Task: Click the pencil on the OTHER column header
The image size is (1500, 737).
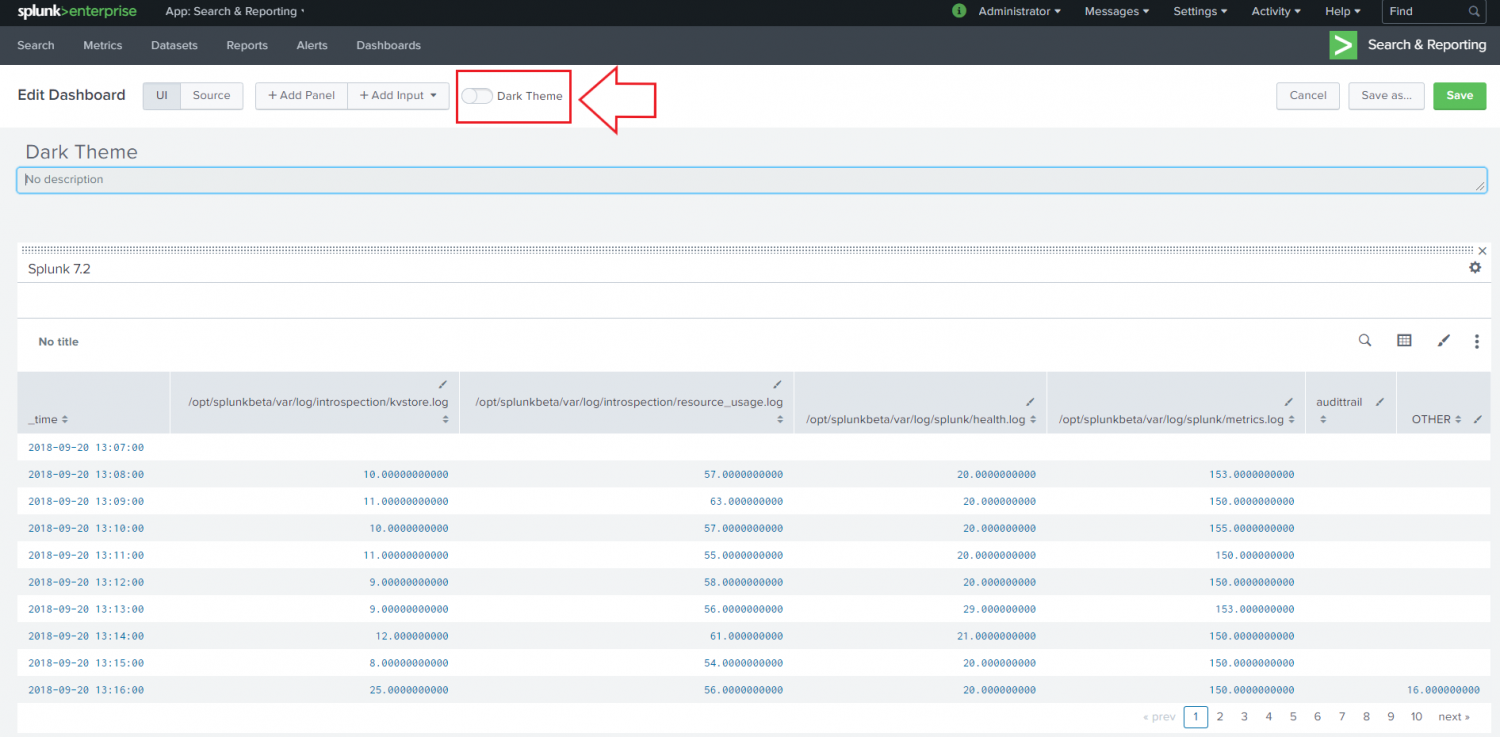Action: pos(1478,419)
